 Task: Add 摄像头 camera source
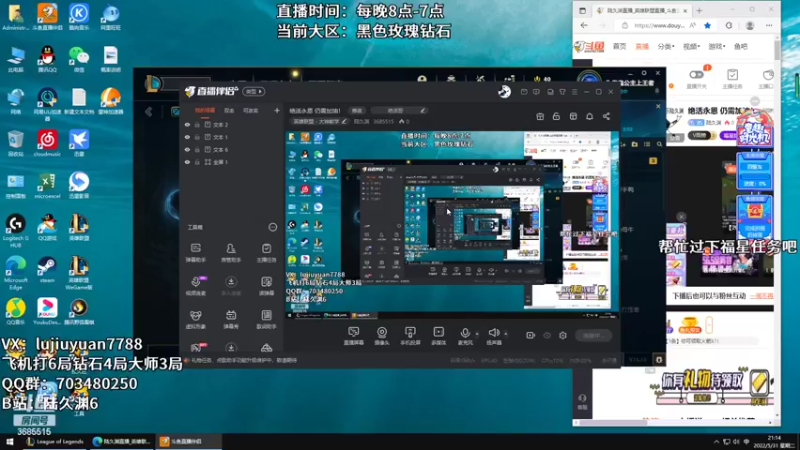[x=382, y=336]
